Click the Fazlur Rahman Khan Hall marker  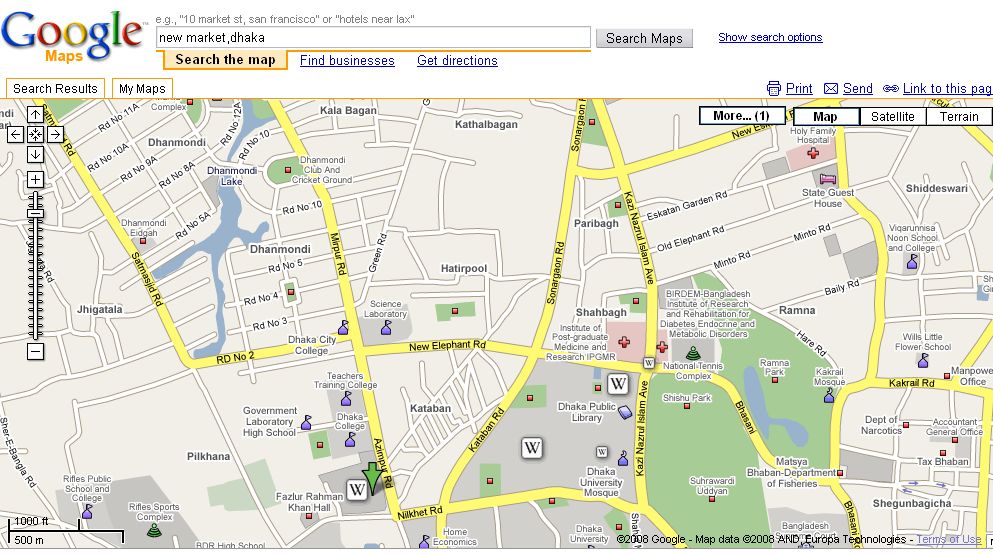[x=309, y=516]
